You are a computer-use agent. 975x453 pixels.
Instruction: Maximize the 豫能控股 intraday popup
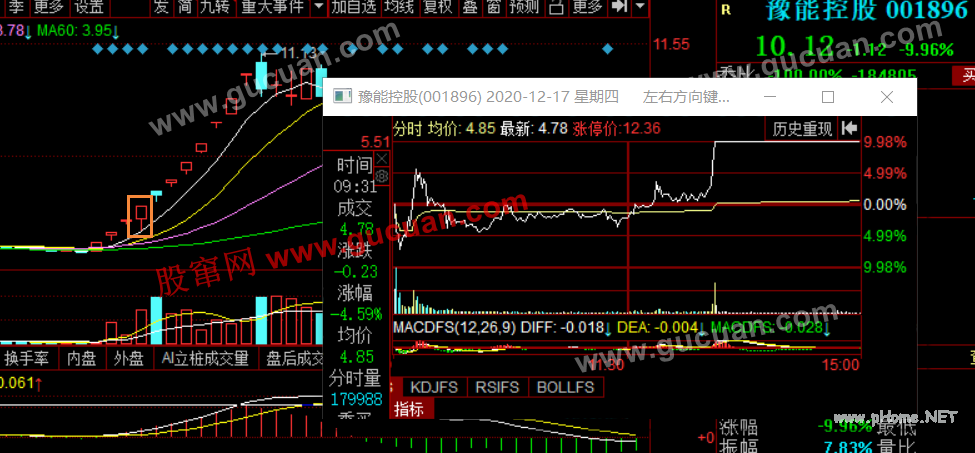(828, 97)
